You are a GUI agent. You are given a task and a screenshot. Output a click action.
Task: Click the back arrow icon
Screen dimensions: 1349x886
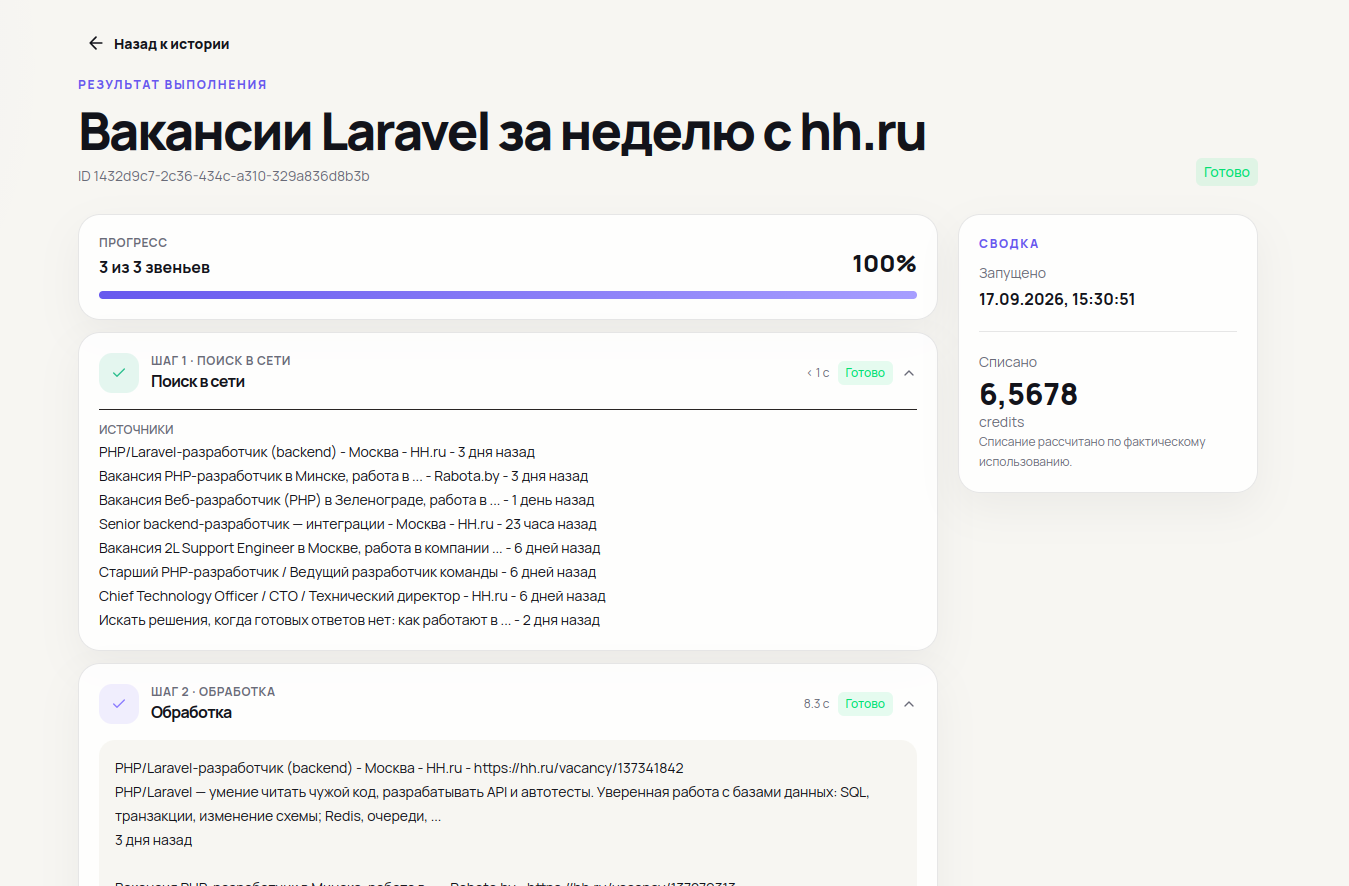(x=96, y=43)
